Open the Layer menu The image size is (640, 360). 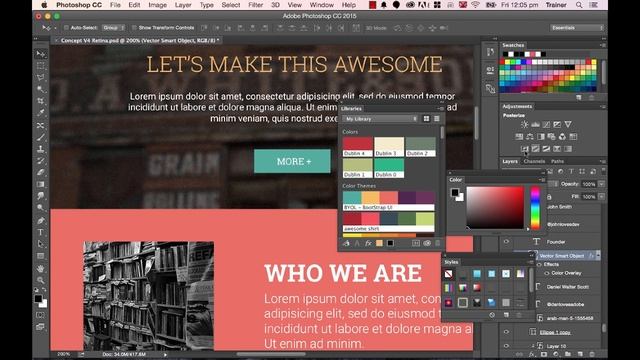click(x=183, y=5)
